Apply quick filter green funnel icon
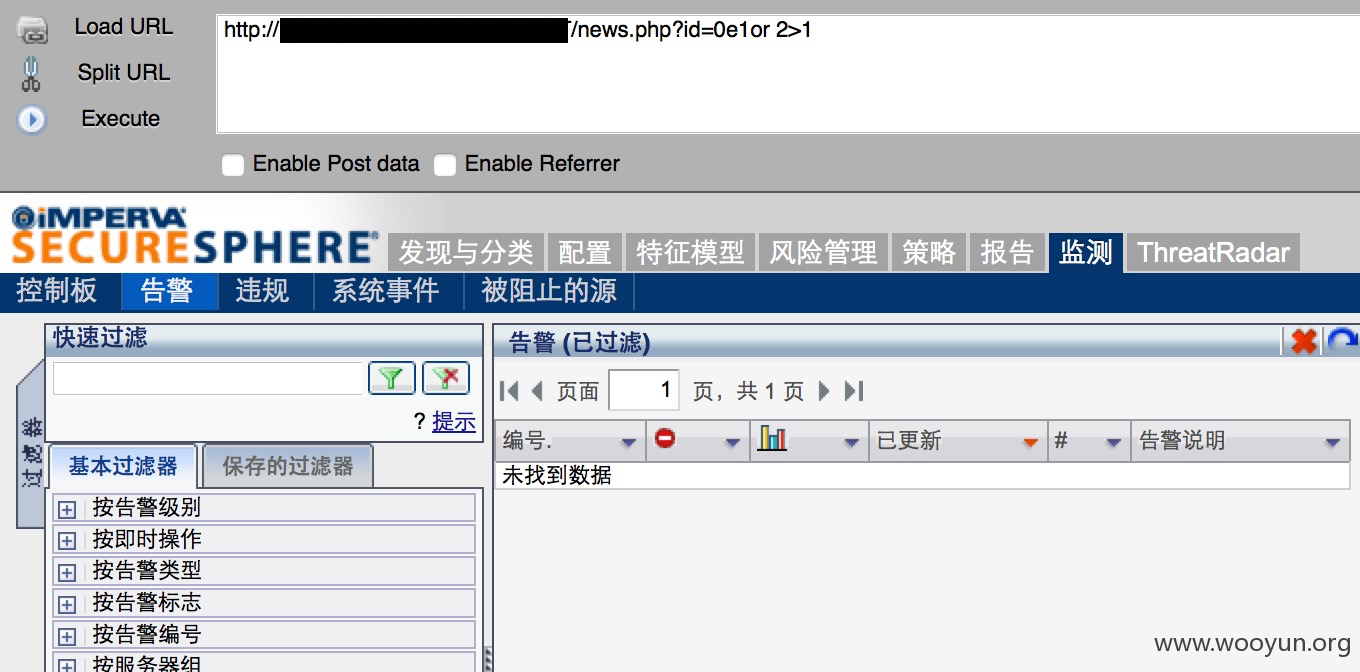 coord(392,378)
